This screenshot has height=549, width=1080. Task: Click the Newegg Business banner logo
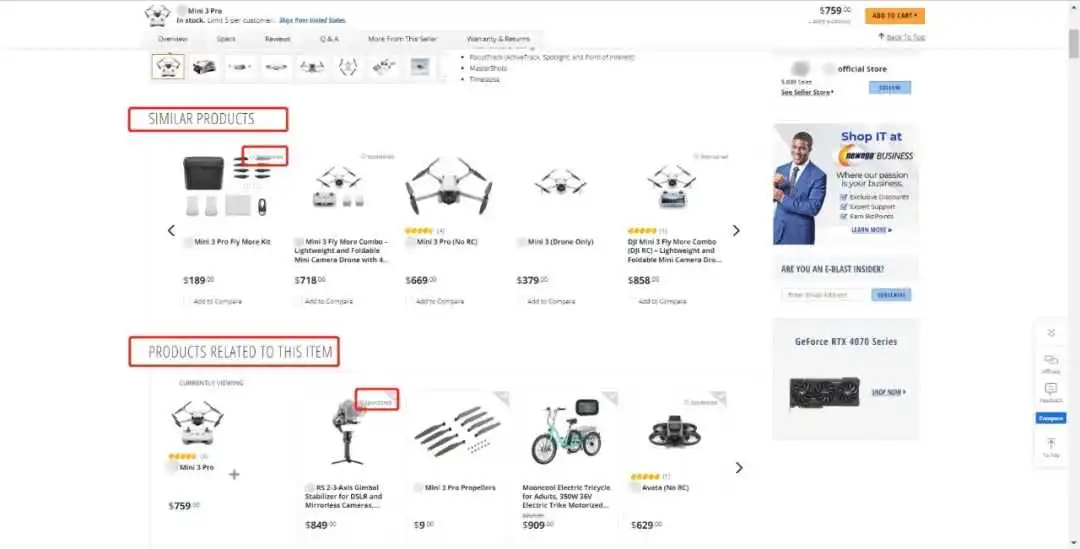876,156
